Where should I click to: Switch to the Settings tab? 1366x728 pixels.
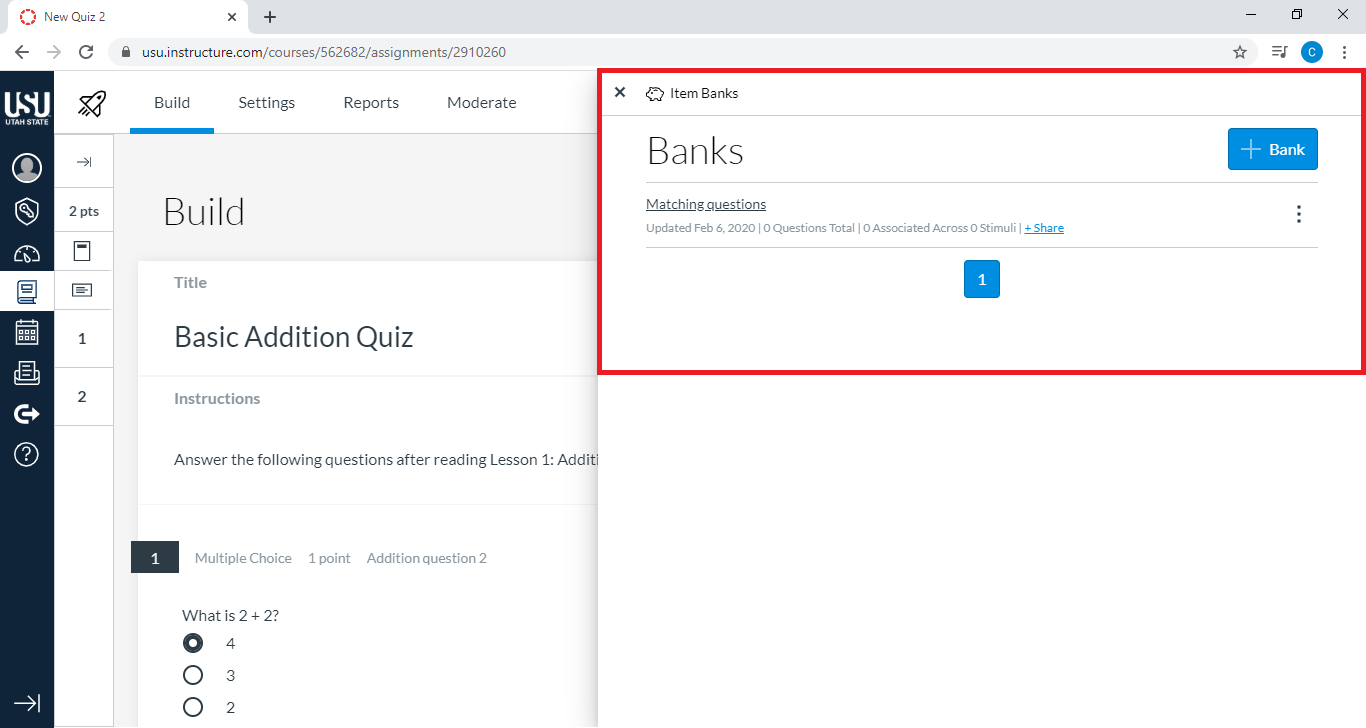266,102
